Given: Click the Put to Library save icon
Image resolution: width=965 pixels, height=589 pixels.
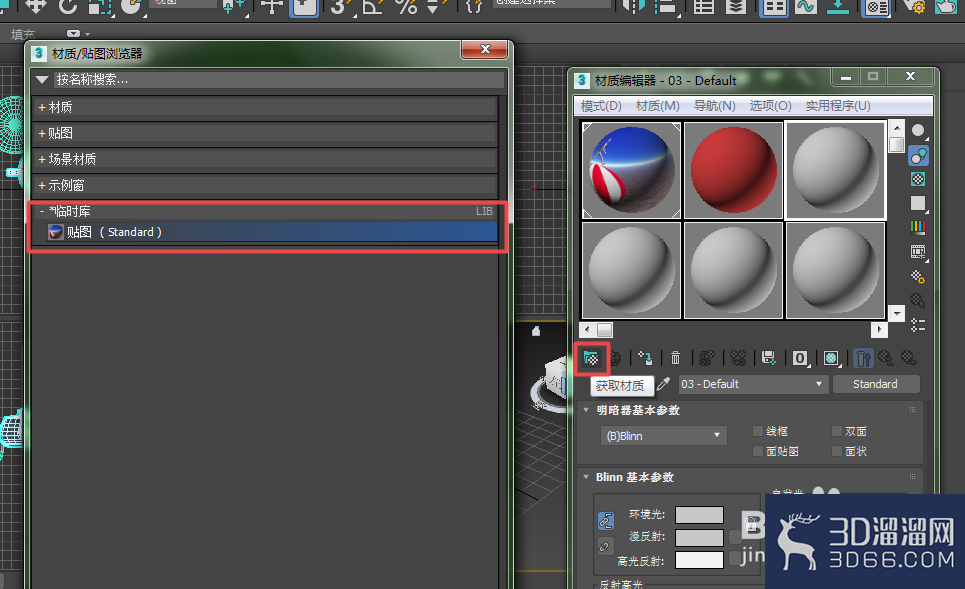Looking at the screenshot, I should [769, 358].
